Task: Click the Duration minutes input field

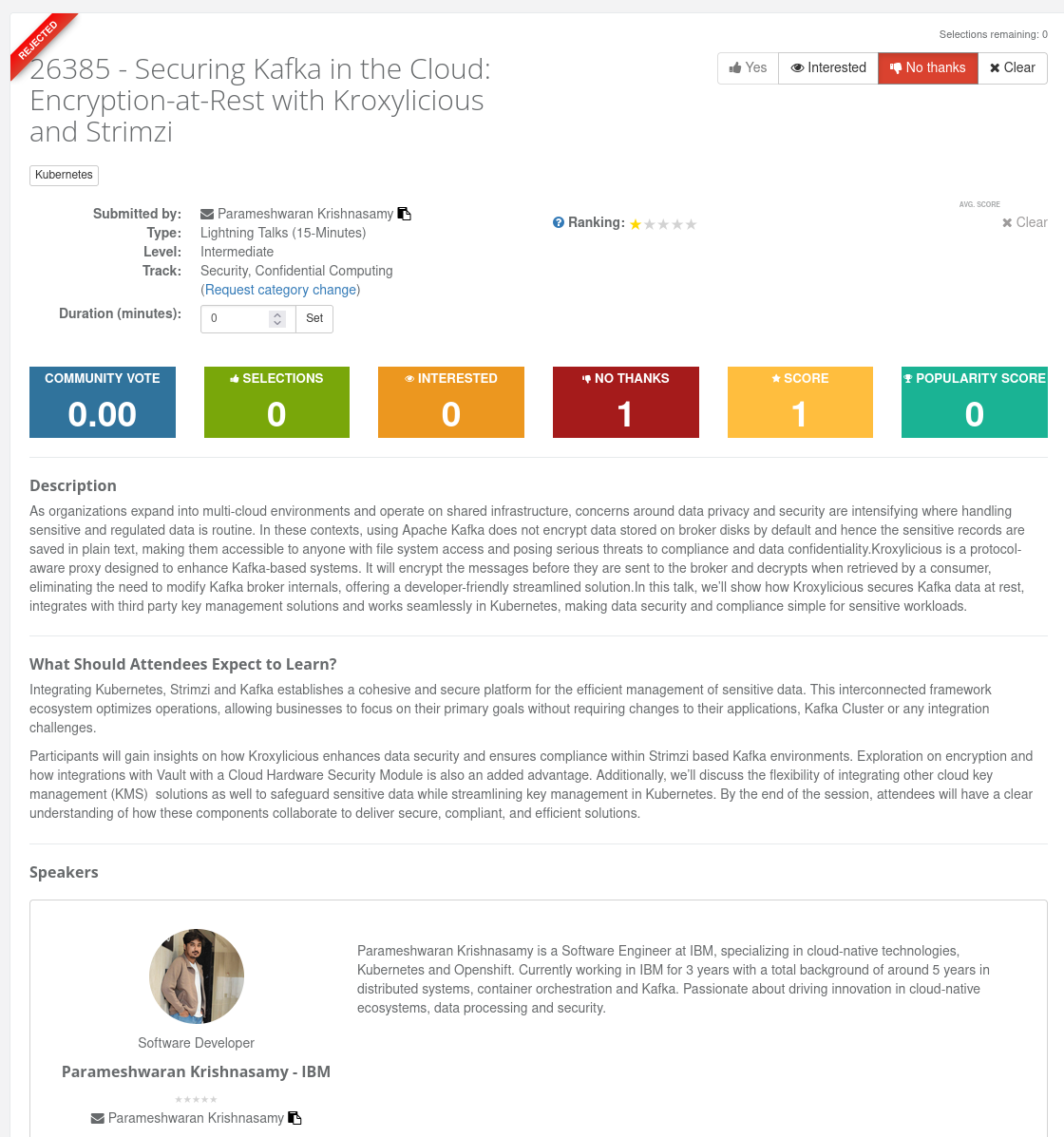Action: 237,319
